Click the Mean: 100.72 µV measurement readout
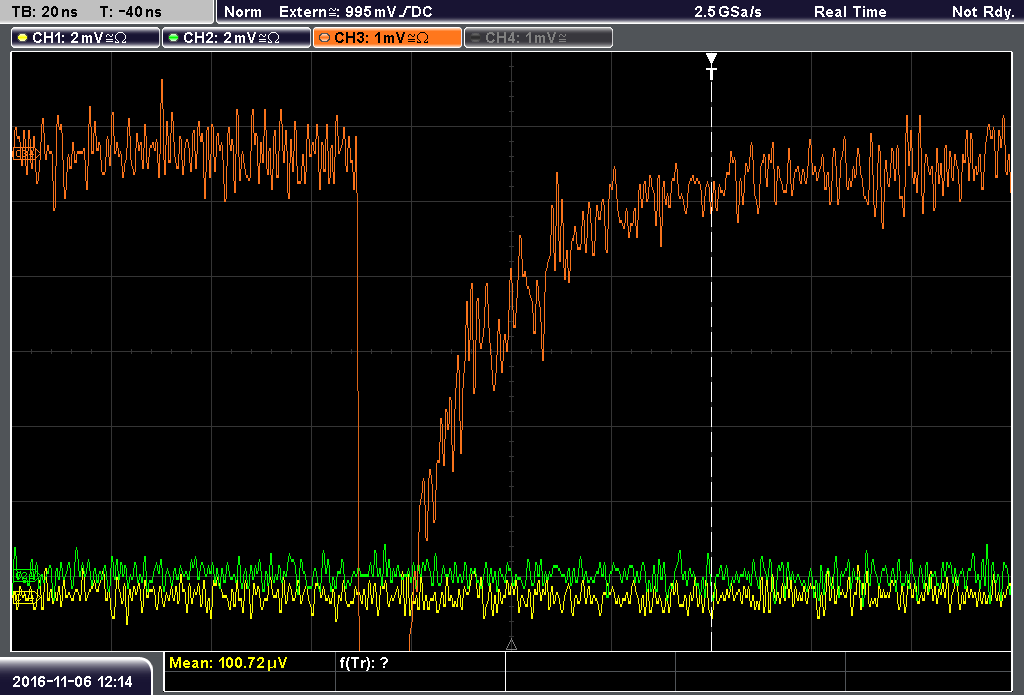The image size is (1024, 695). (228, 663)
